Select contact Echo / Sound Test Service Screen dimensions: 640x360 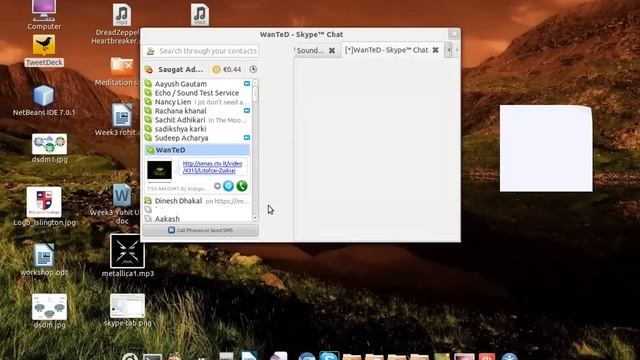pos(198,93)
